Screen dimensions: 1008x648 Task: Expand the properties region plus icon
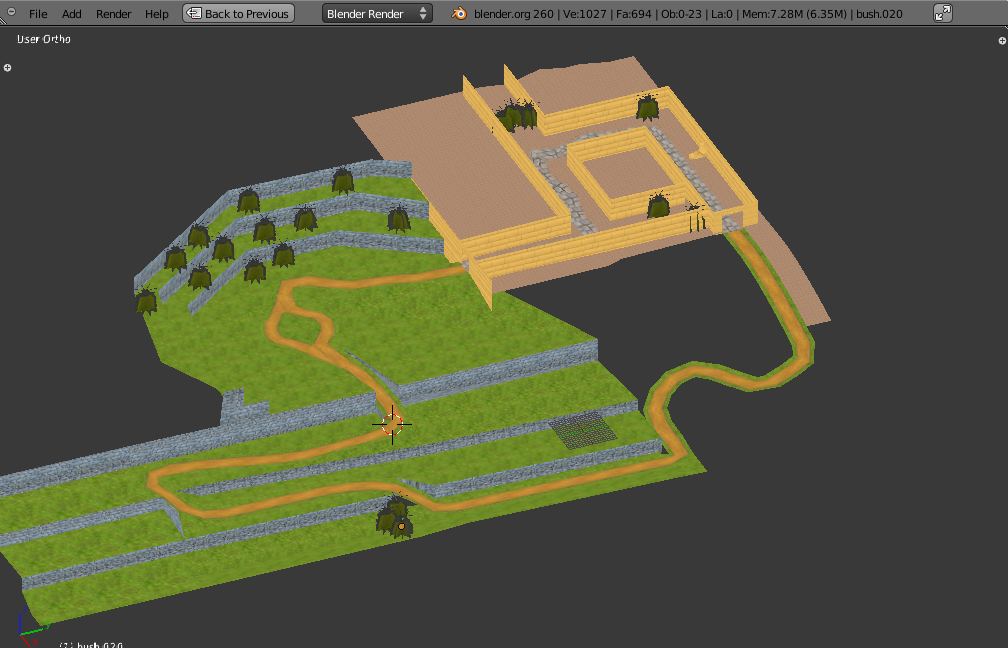(x=1002, y=40)
